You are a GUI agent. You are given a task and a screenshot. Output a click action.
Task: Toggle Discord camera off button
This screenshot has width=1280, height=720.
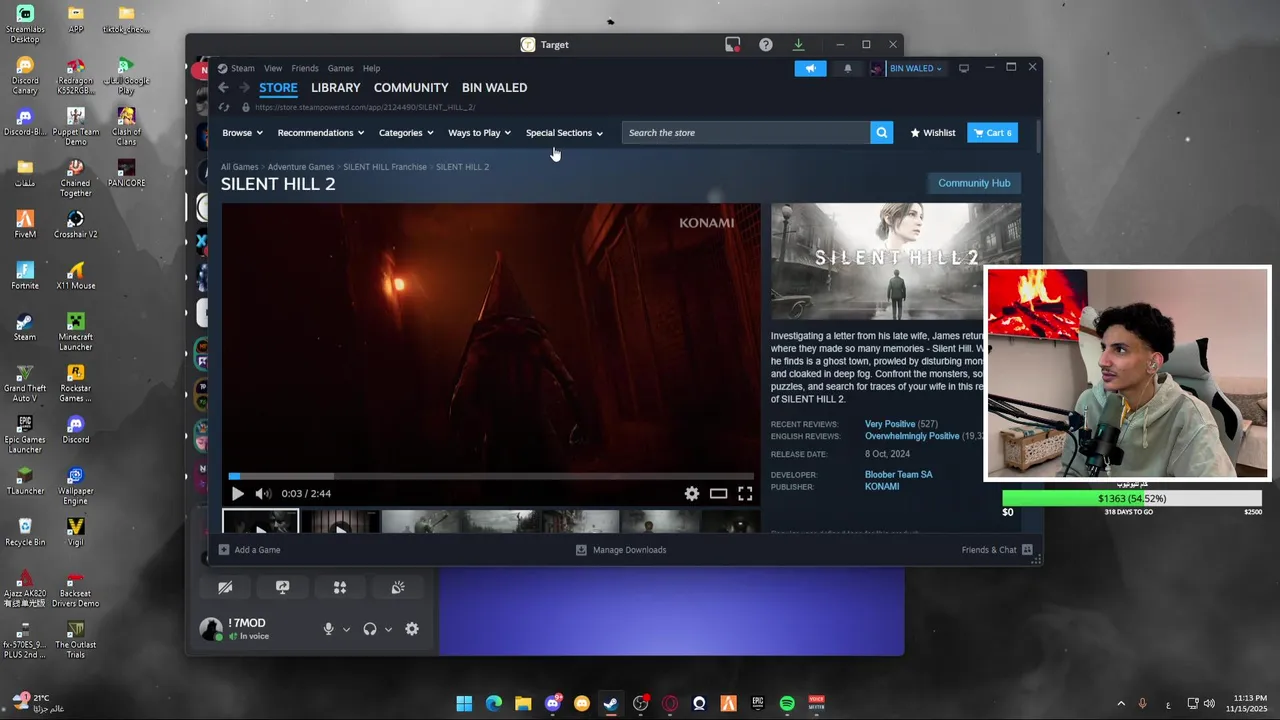tap(225, 588)
